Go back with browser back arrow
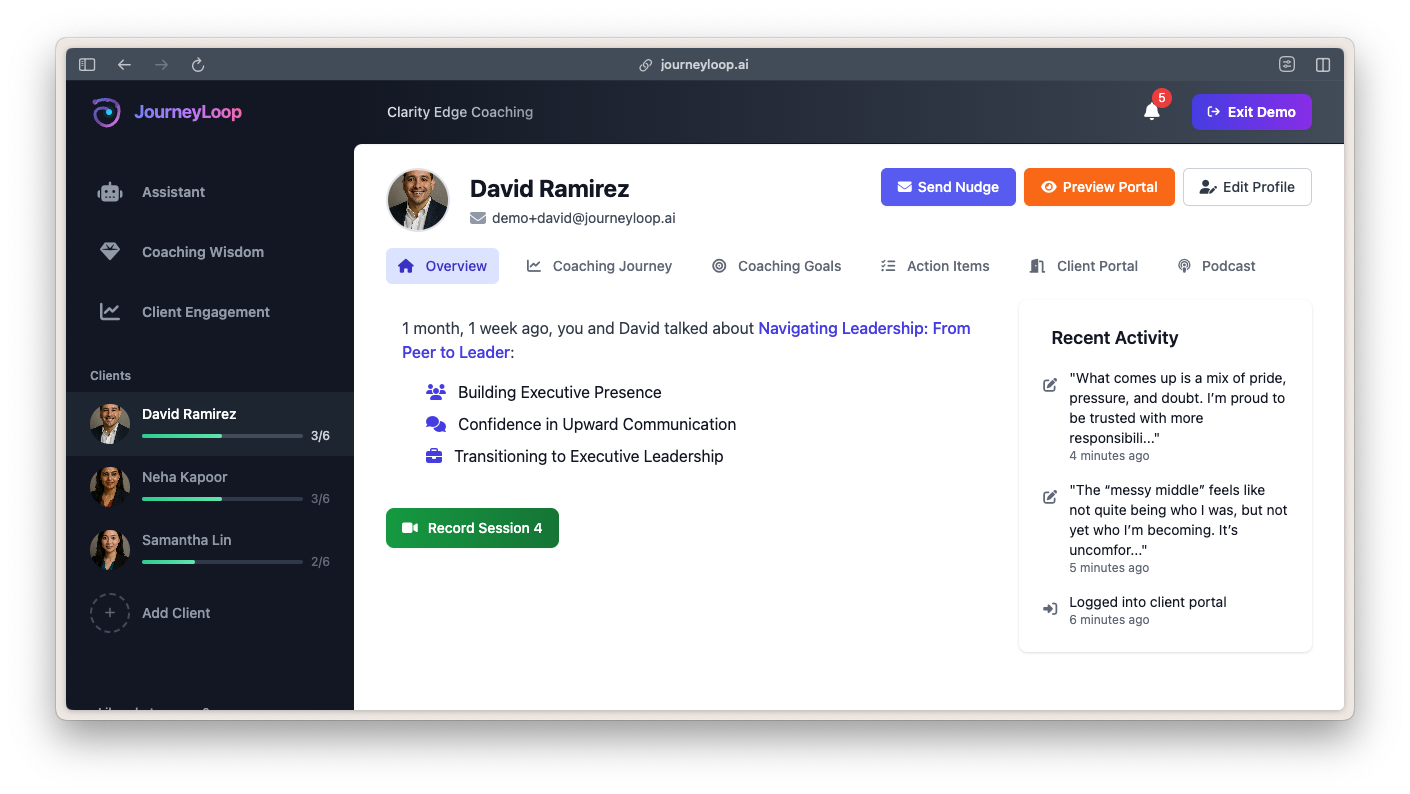 point(124,65)
